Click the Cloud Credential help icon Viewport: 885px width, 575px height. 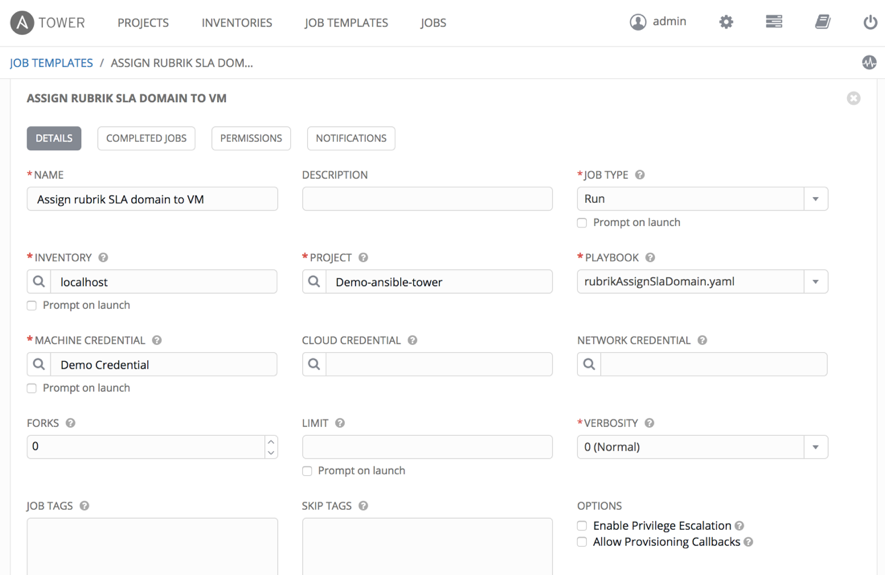click(413, 340)
